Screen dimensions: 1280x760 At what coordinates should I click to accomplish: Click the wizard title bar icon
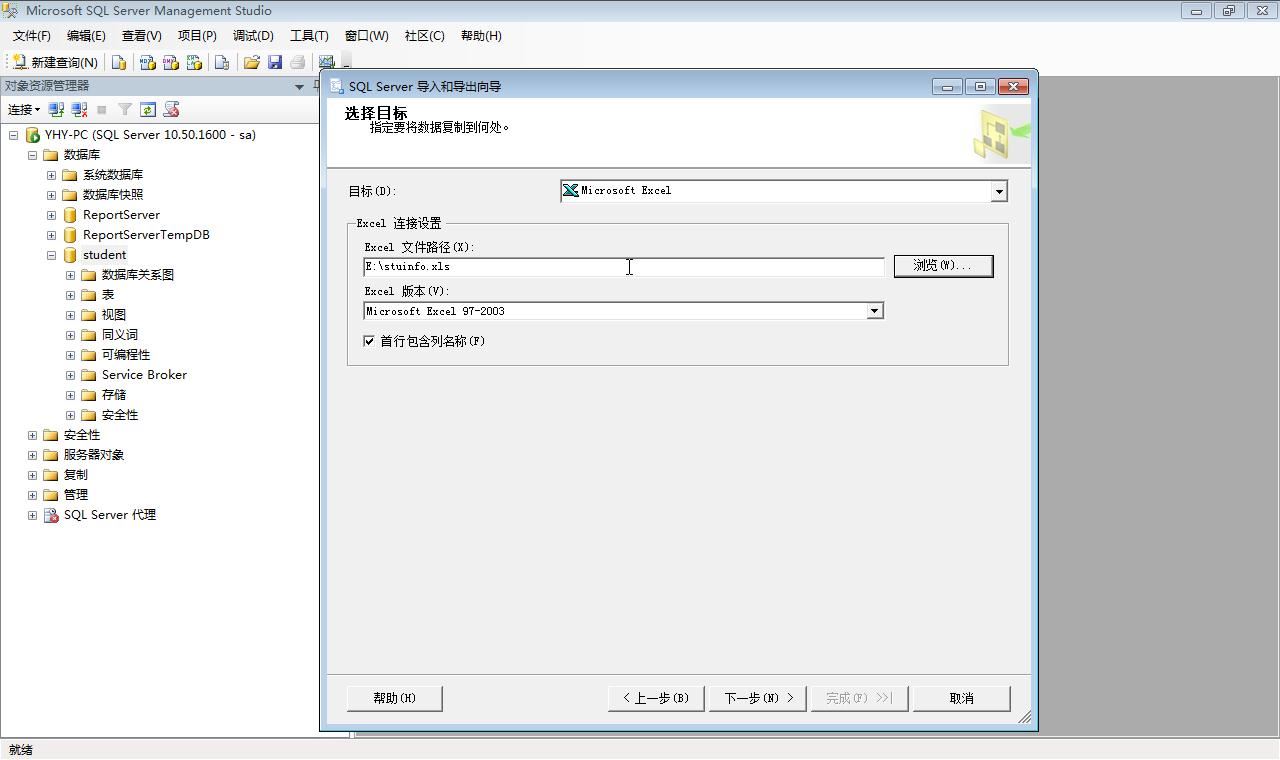[337, 86]
